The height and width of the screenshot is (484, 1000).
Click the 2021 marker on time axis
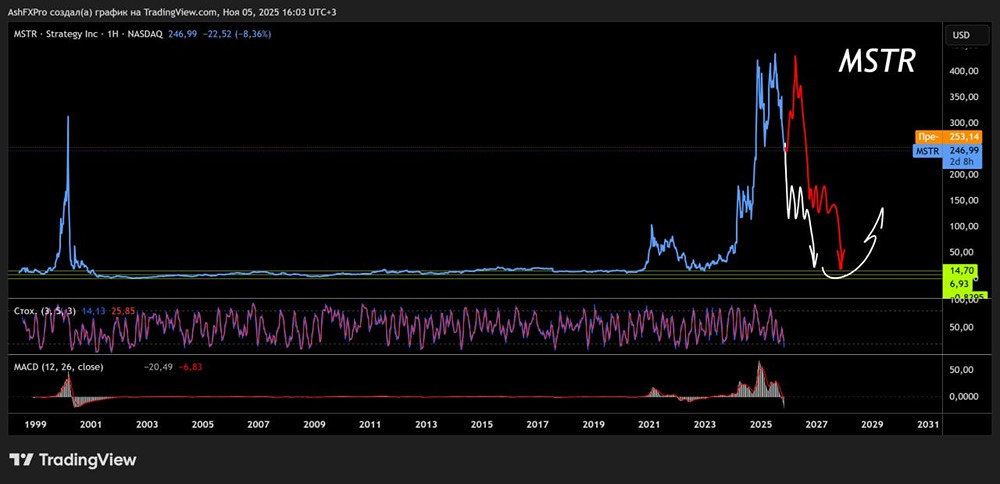[x=649, y=424]
